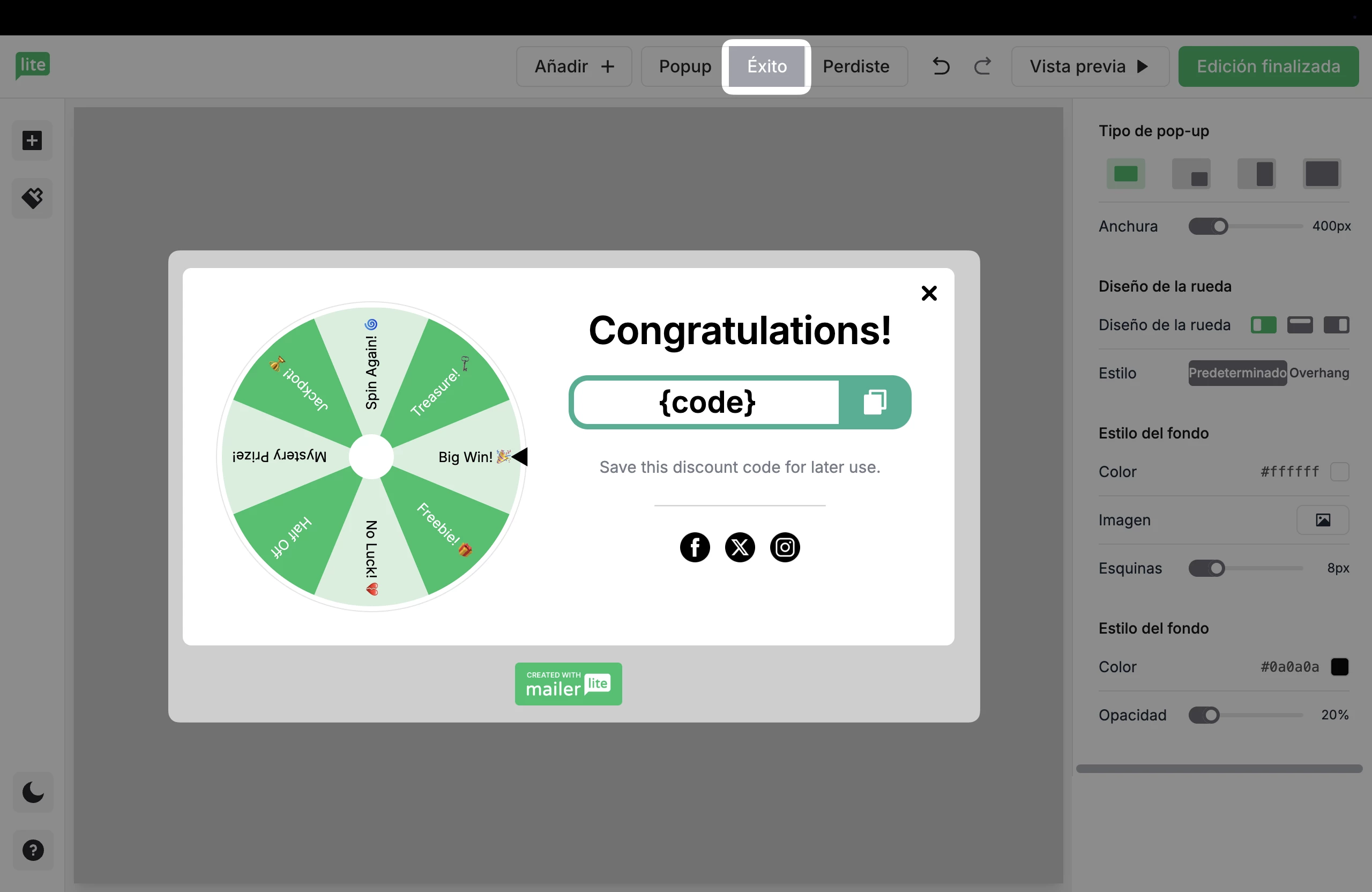1372x892 pixels.
Task: Click the copy code icon
Action: point(875,402)
